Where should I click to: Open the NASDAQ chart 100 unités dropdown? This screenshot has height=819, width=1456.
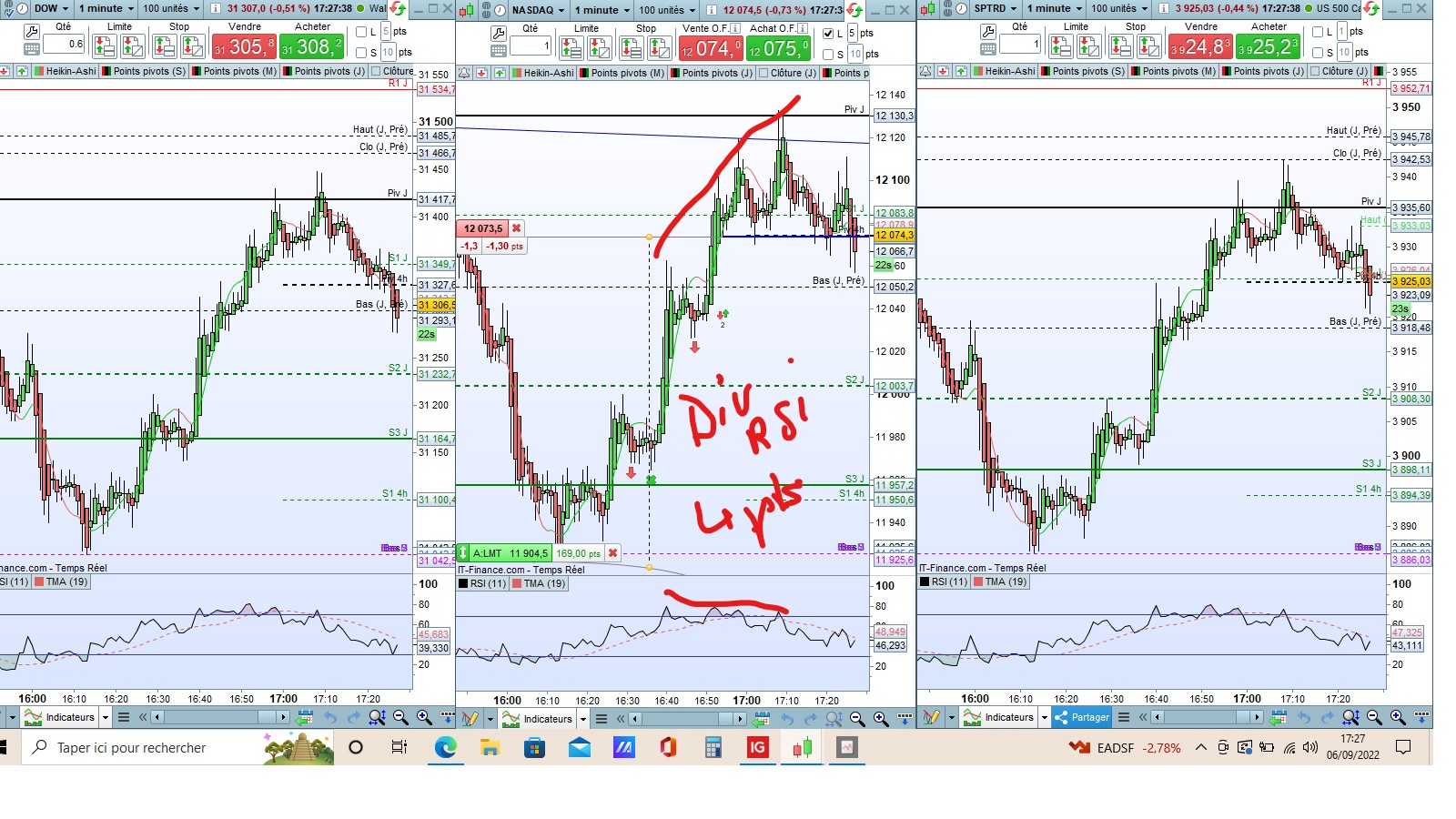pyautogui.click(x=667, y=10)
